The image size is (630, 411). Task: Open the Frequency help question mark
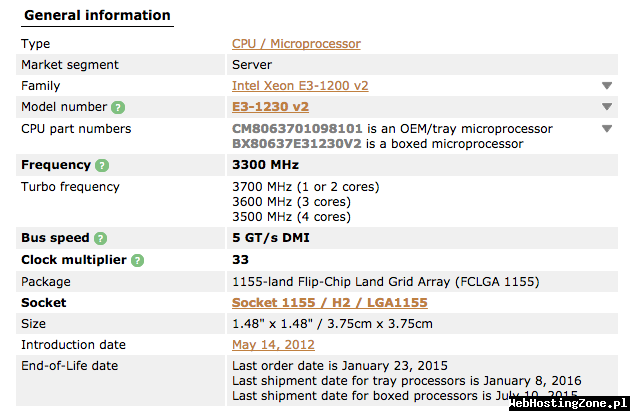pyautogui.click(x=102, y=165)
